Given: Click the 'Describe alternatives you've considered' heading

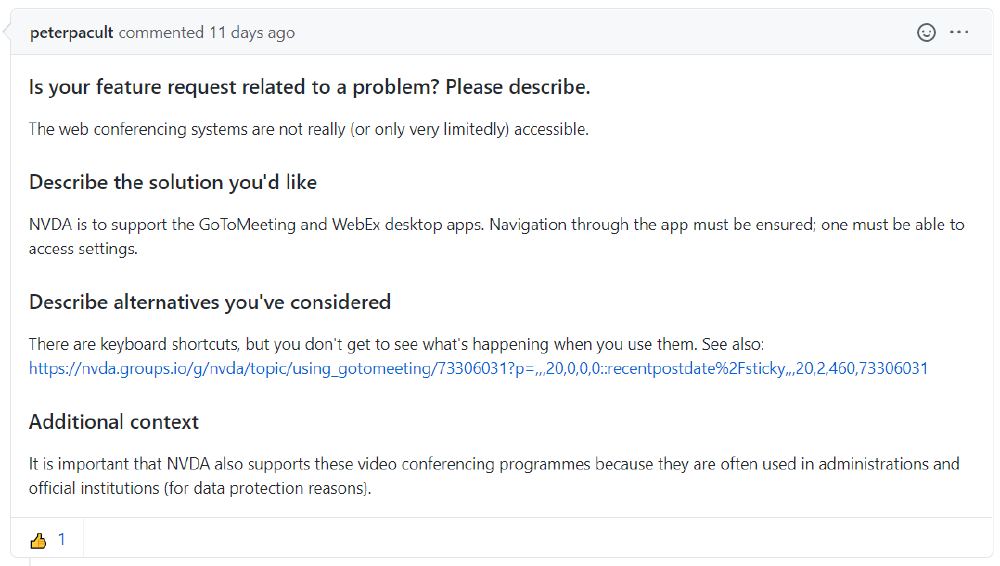Looking at the screenshot, I should (210, 302).
